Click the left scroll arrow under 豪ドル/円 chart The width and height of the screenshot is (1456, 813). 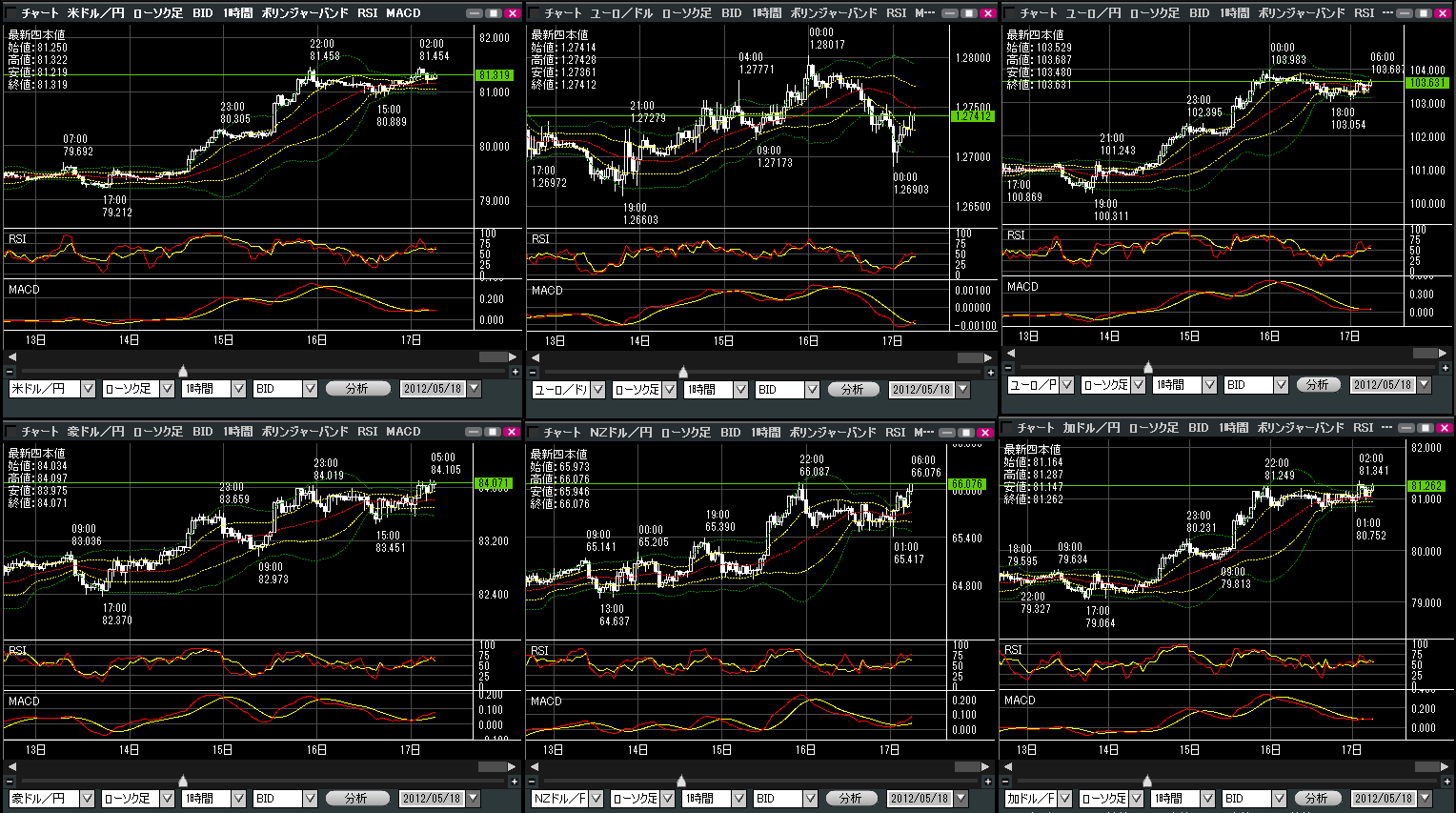(11, 766)
